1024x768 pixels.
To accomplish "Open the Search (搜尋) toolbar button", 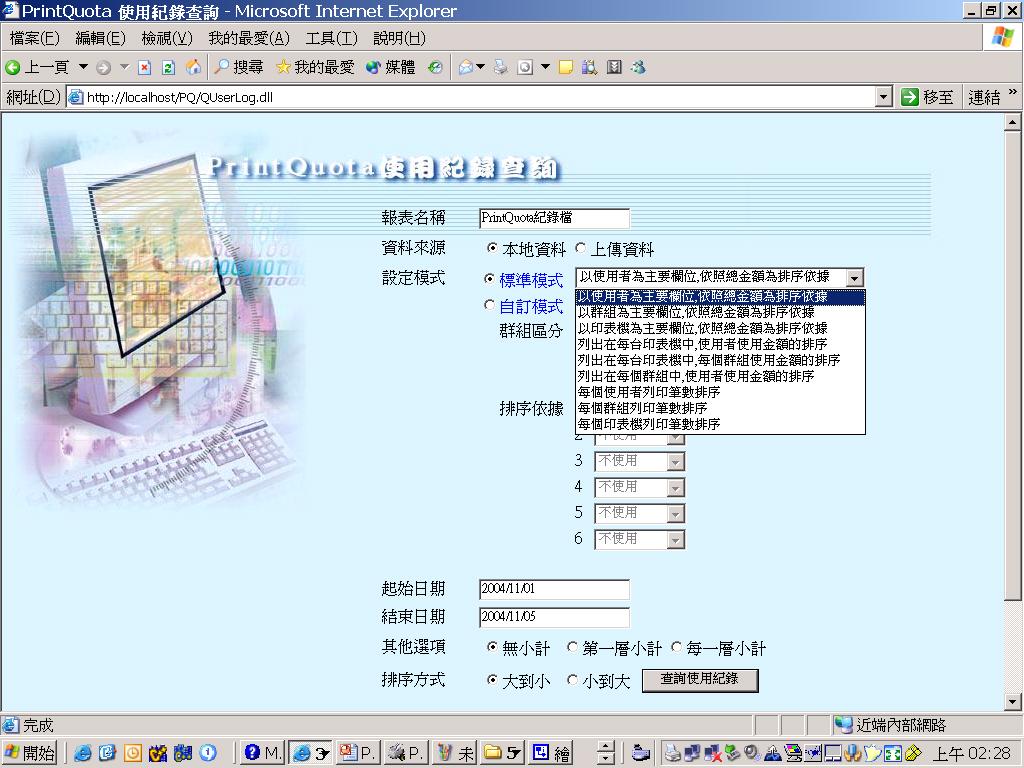I will tap(239, 67).
